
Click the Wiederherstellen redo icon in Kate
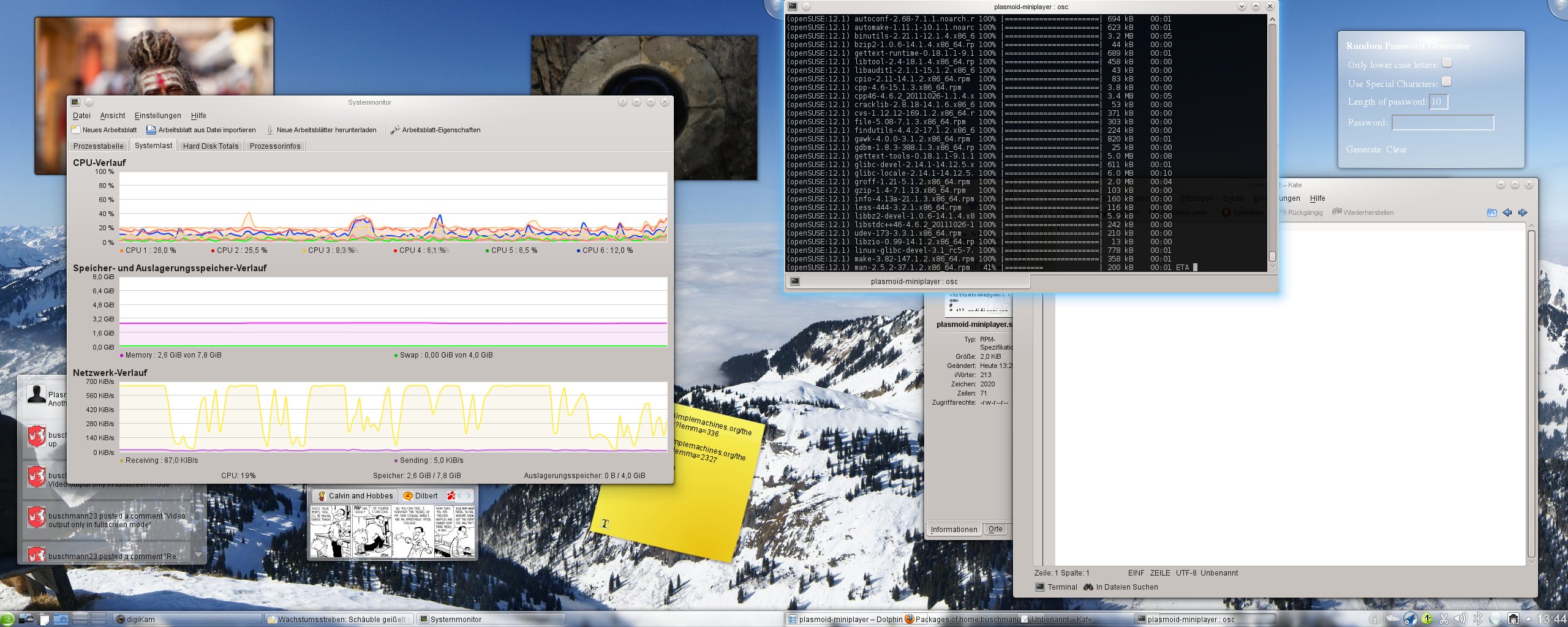coord(1336,212)
